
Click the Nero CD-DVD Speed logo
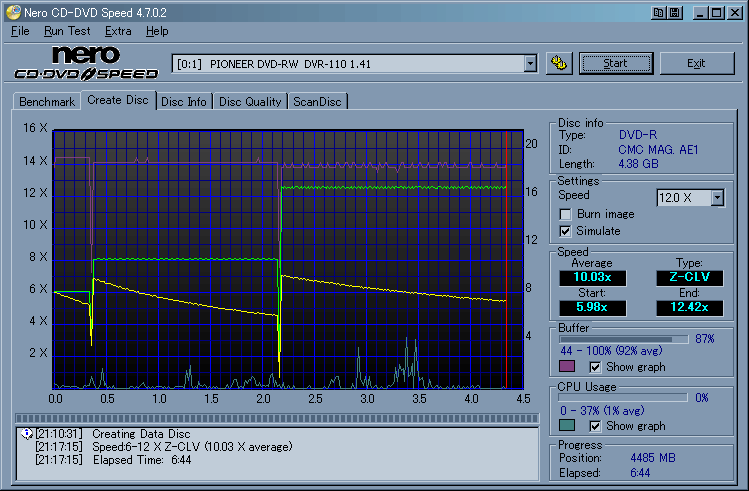[x=85, y=63]
